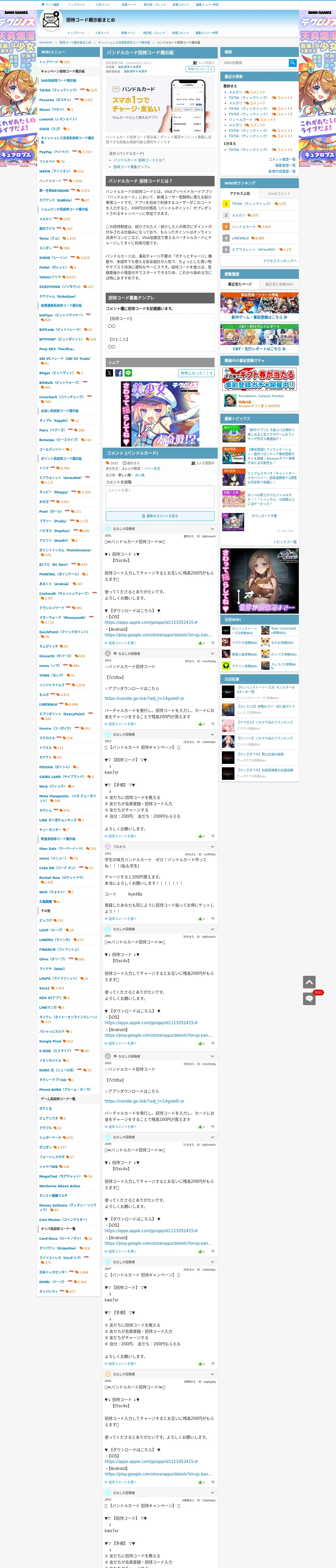Open トピックス一覧 link
336x1568 pixels.
pyautogui.click(x=285, y=542)
